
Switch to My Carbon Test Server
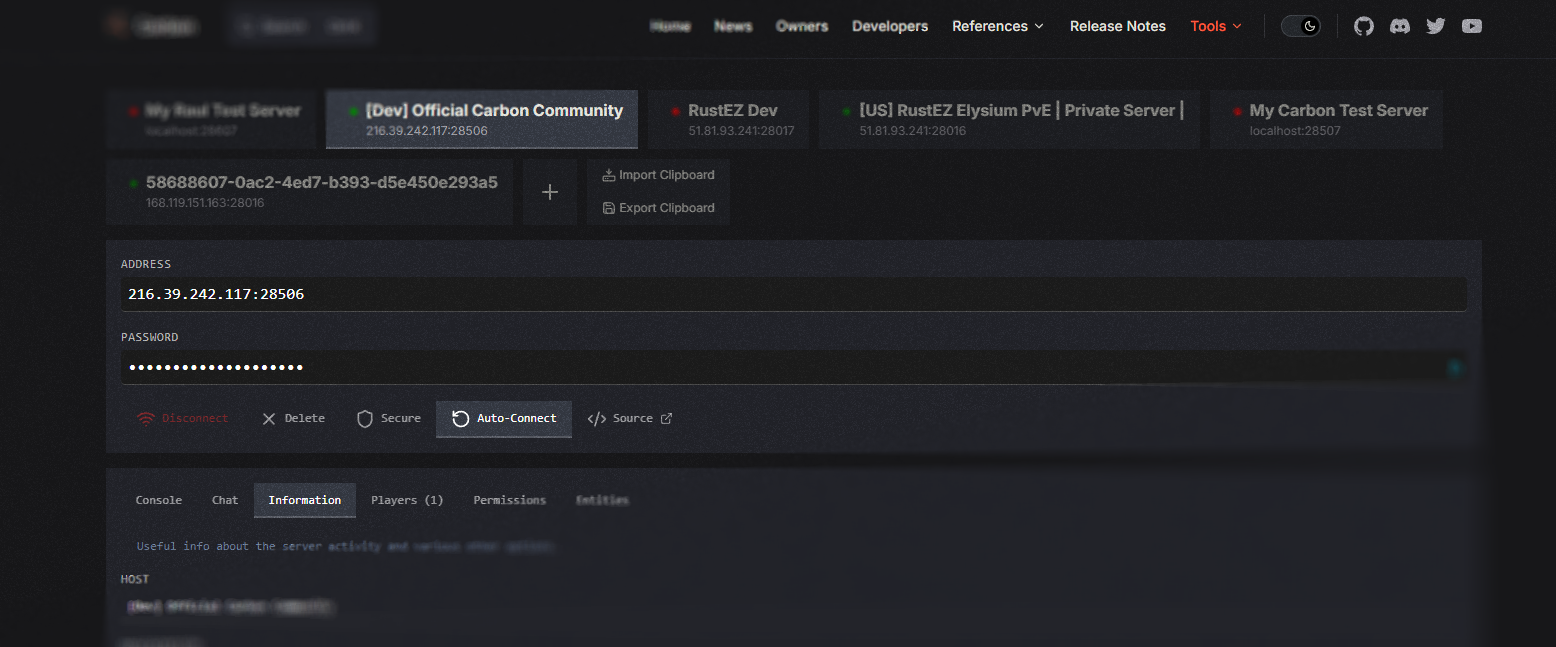(1327, 119)
